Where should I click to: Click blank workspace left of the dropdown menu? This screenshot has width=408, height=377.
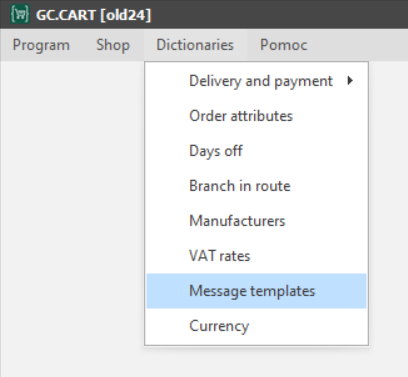pos(72,217)
